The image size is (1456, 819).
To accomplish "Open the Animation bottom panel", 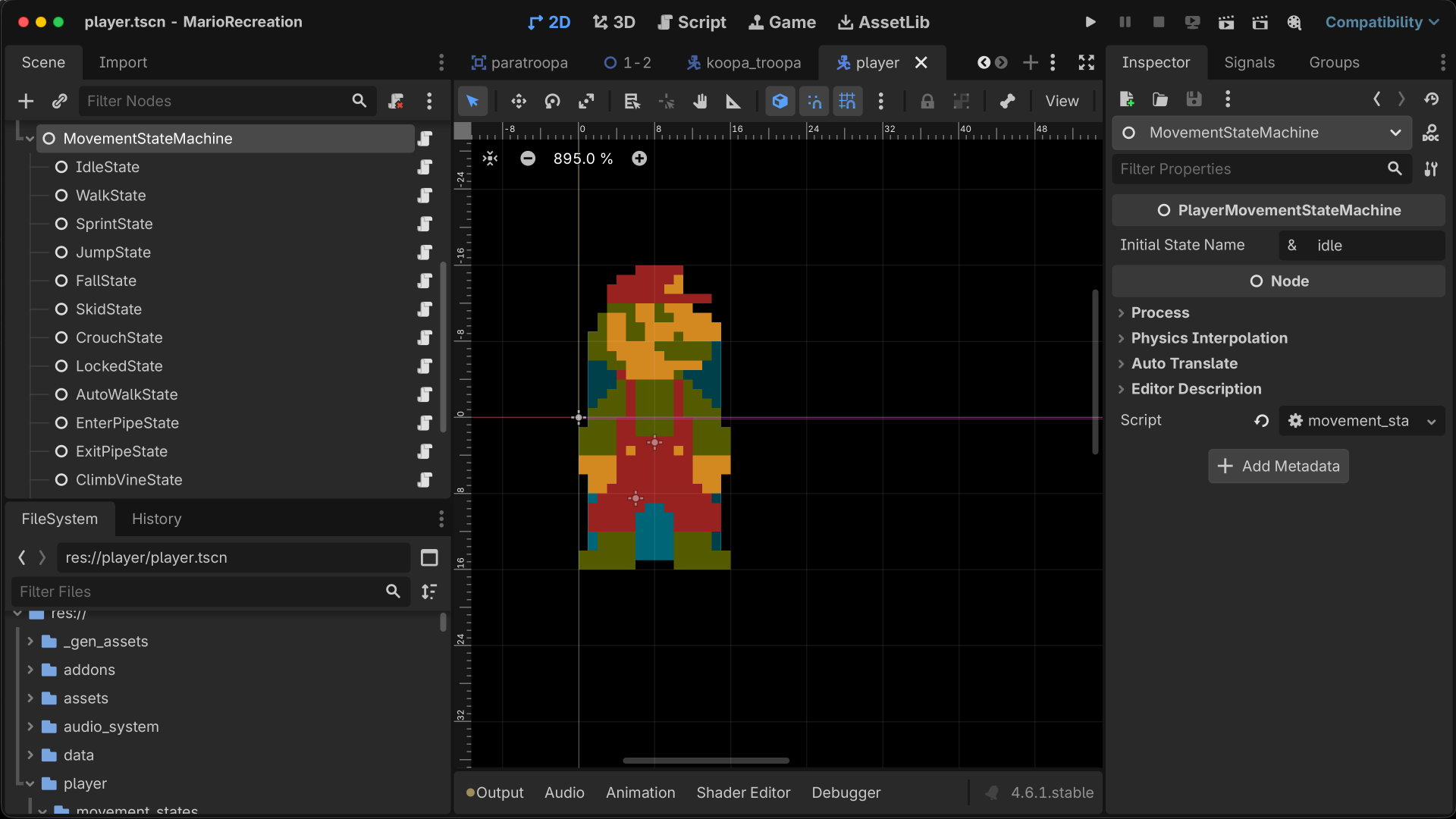I will [x=640, y=792].
